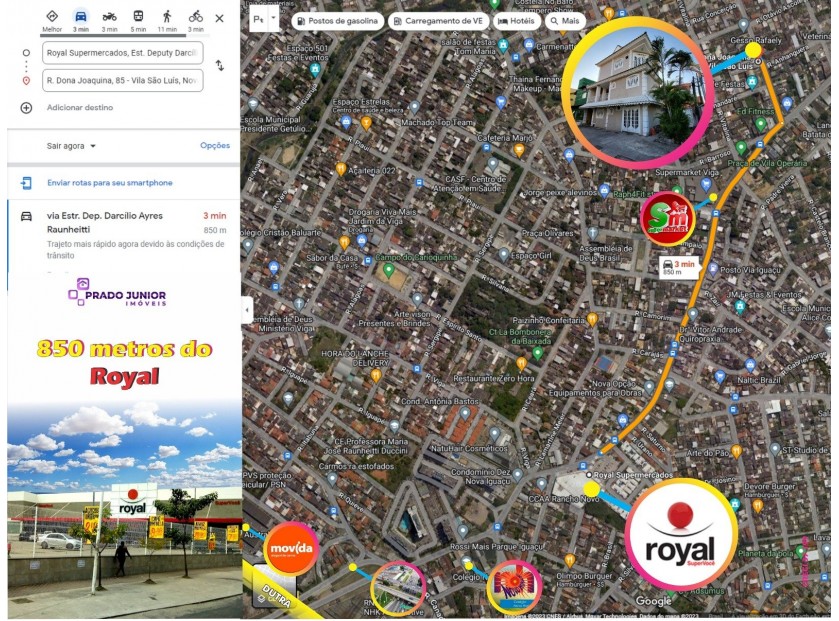Select the best route (Melhor) travel mode

tap(52, 21)
